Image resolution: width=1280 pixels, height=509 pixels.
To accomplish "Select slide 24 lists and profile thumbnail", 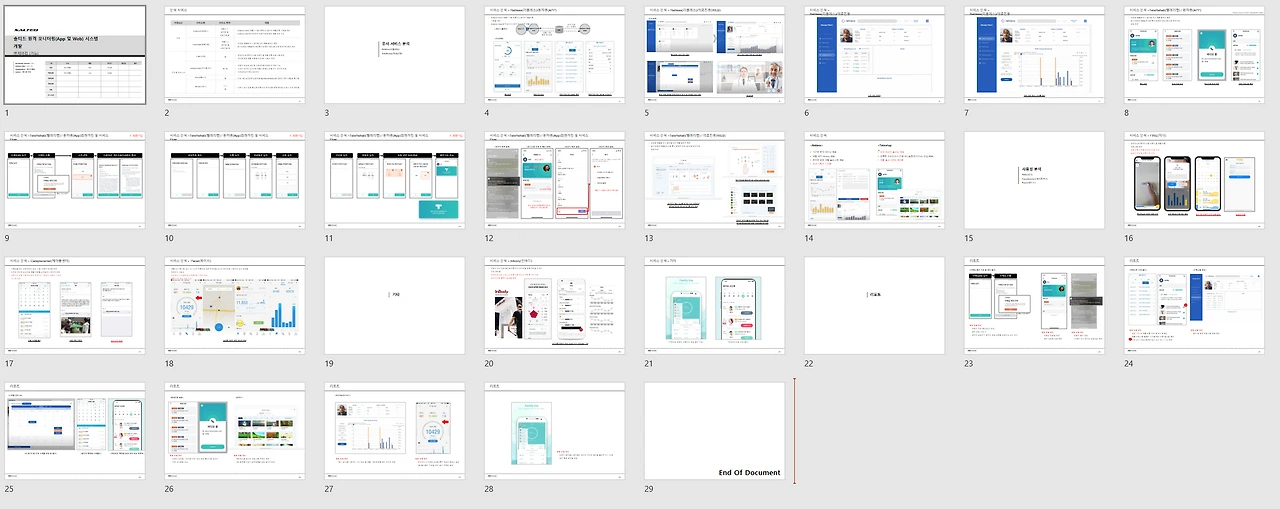I will pyautogui.click(x=1194, y=305).
